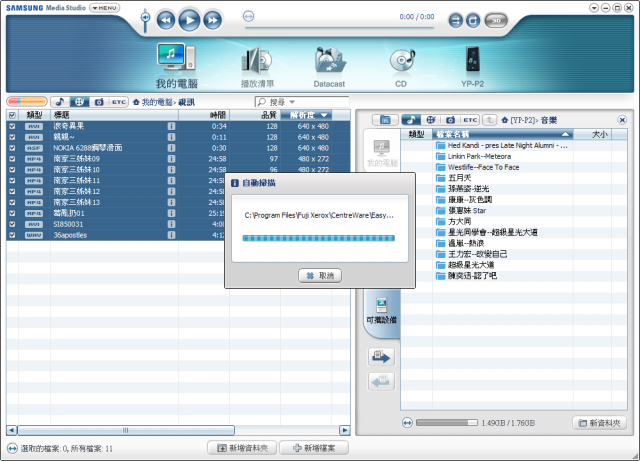Show video files in left panel
This screenshot has width=640, height=461.
[x=80, y=102]
